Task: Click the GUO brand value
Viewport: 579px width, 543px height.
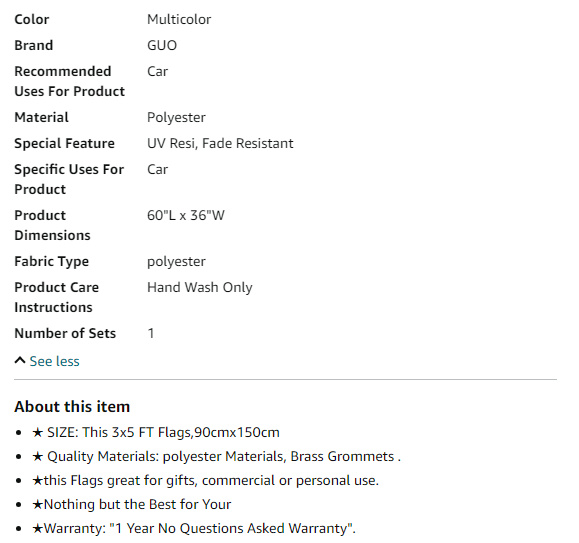Action: pyautogui.click(x=162, y=45)
